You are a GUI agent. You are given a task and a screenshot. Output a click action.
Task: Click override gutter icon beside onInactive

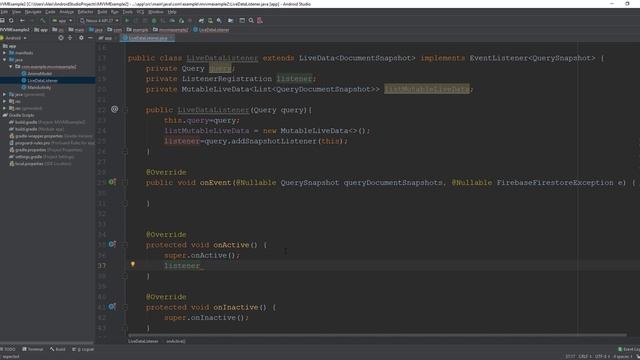(x=112, y=307)
